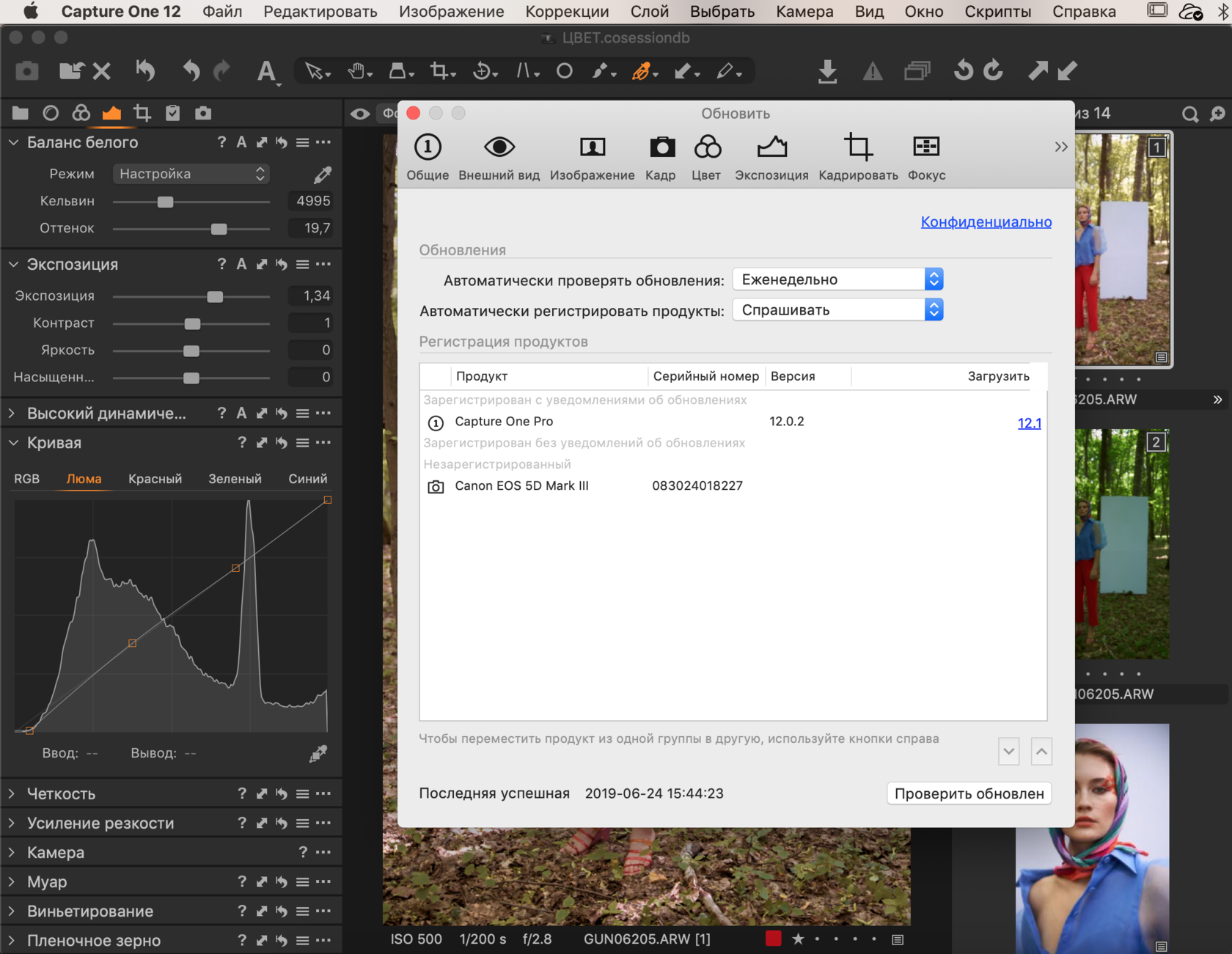Expand the Муар panel

click(x=12, y=881)
